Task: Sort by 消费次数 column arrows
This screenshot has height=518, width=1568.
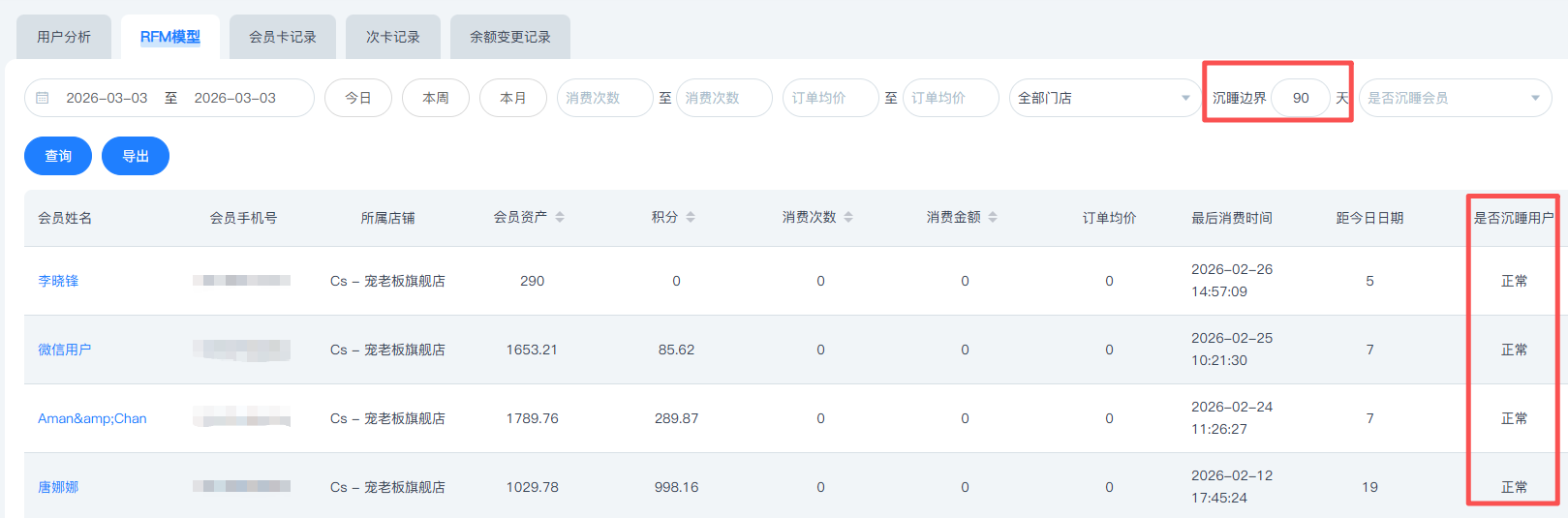Action: coord(848,218)
